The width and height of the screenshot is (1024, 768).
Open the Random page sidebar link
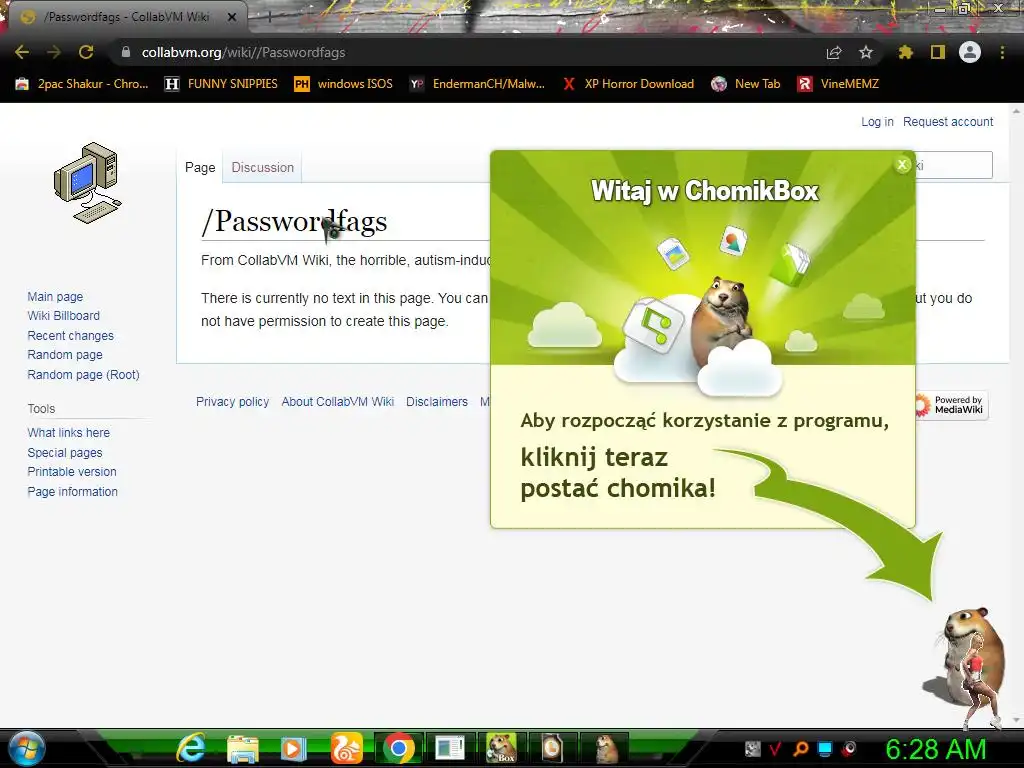tap(65, 355)
